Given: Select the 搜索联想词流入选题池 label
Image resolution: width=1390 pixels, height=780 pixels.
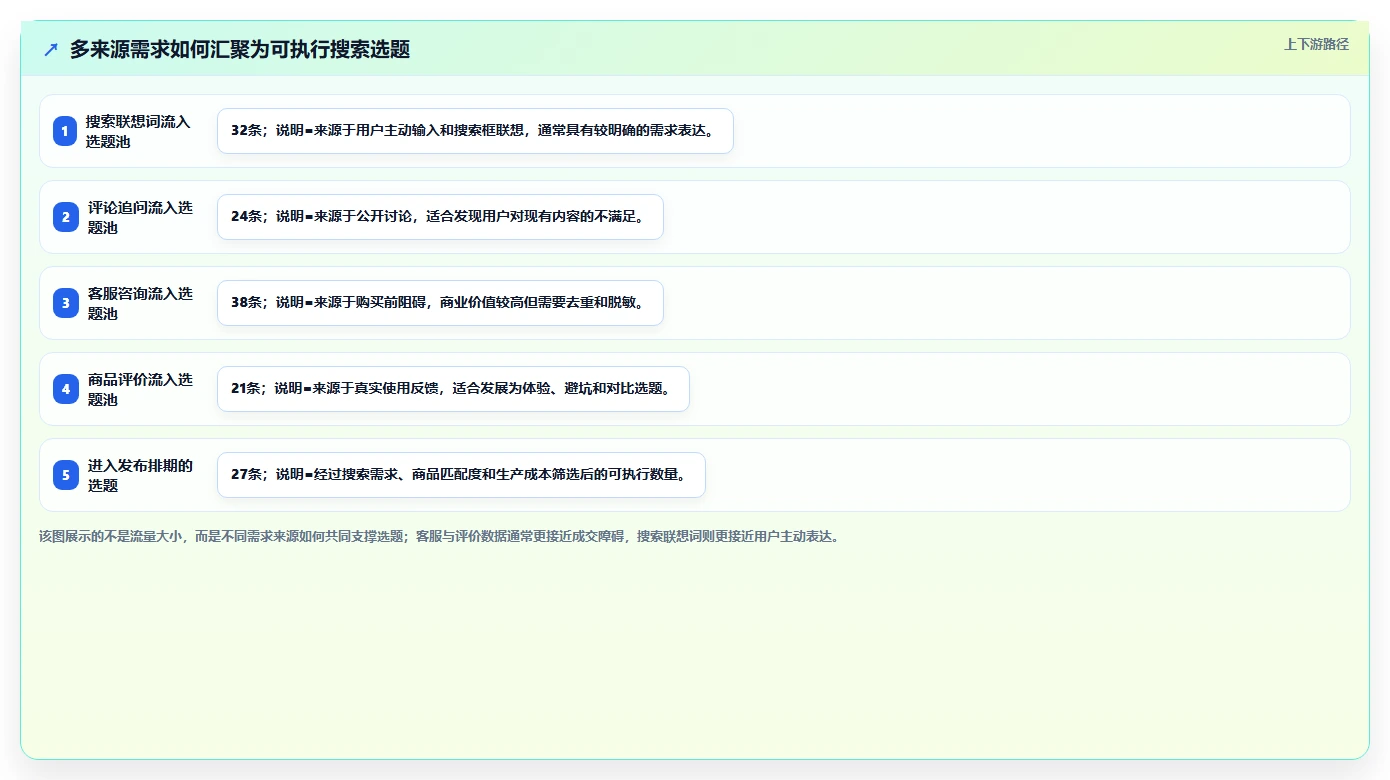Looking at the screenshot, I should click(x=139, y=131).
